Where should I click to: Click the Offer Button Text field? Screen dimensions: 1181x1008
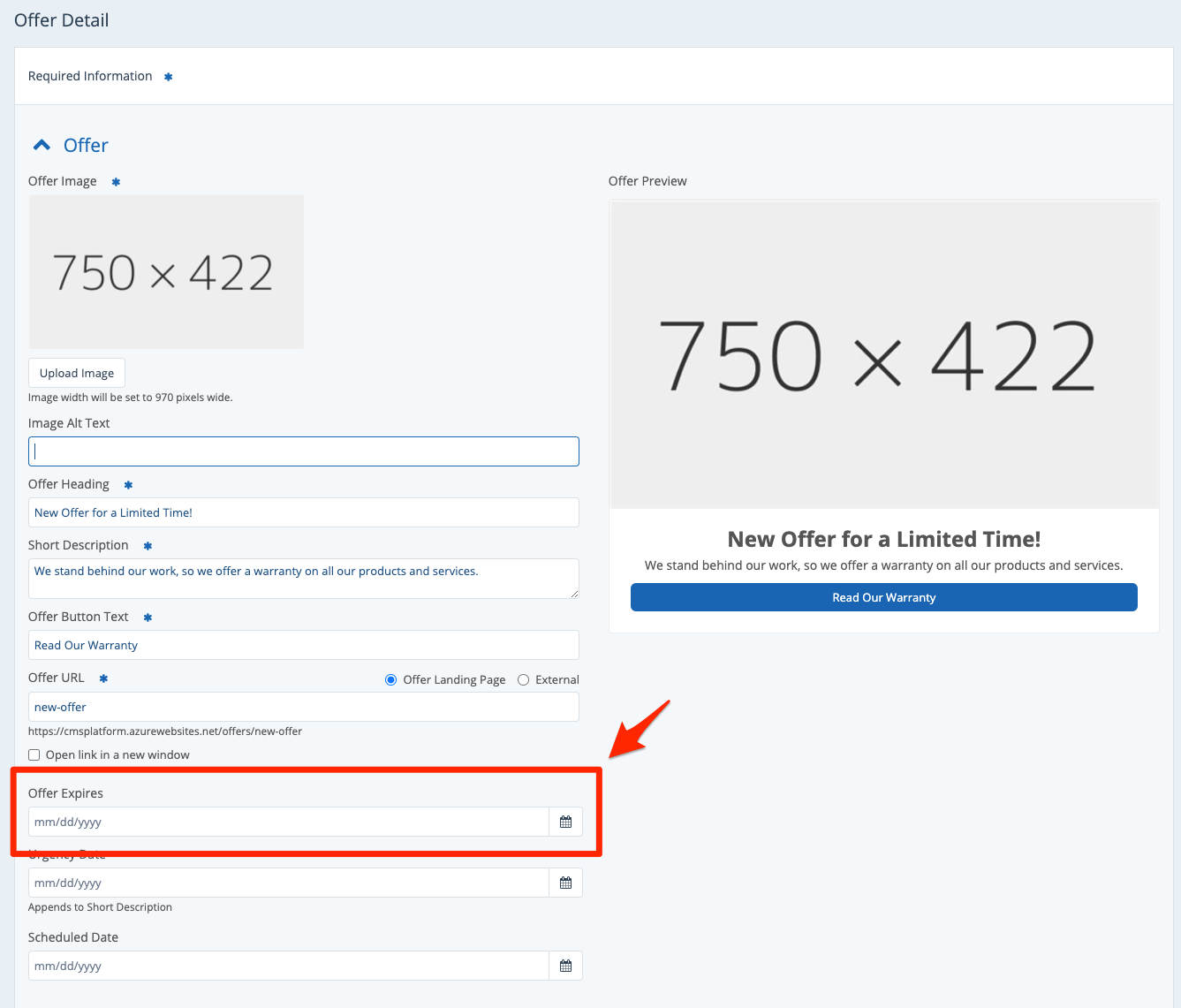tap(303, 645)
